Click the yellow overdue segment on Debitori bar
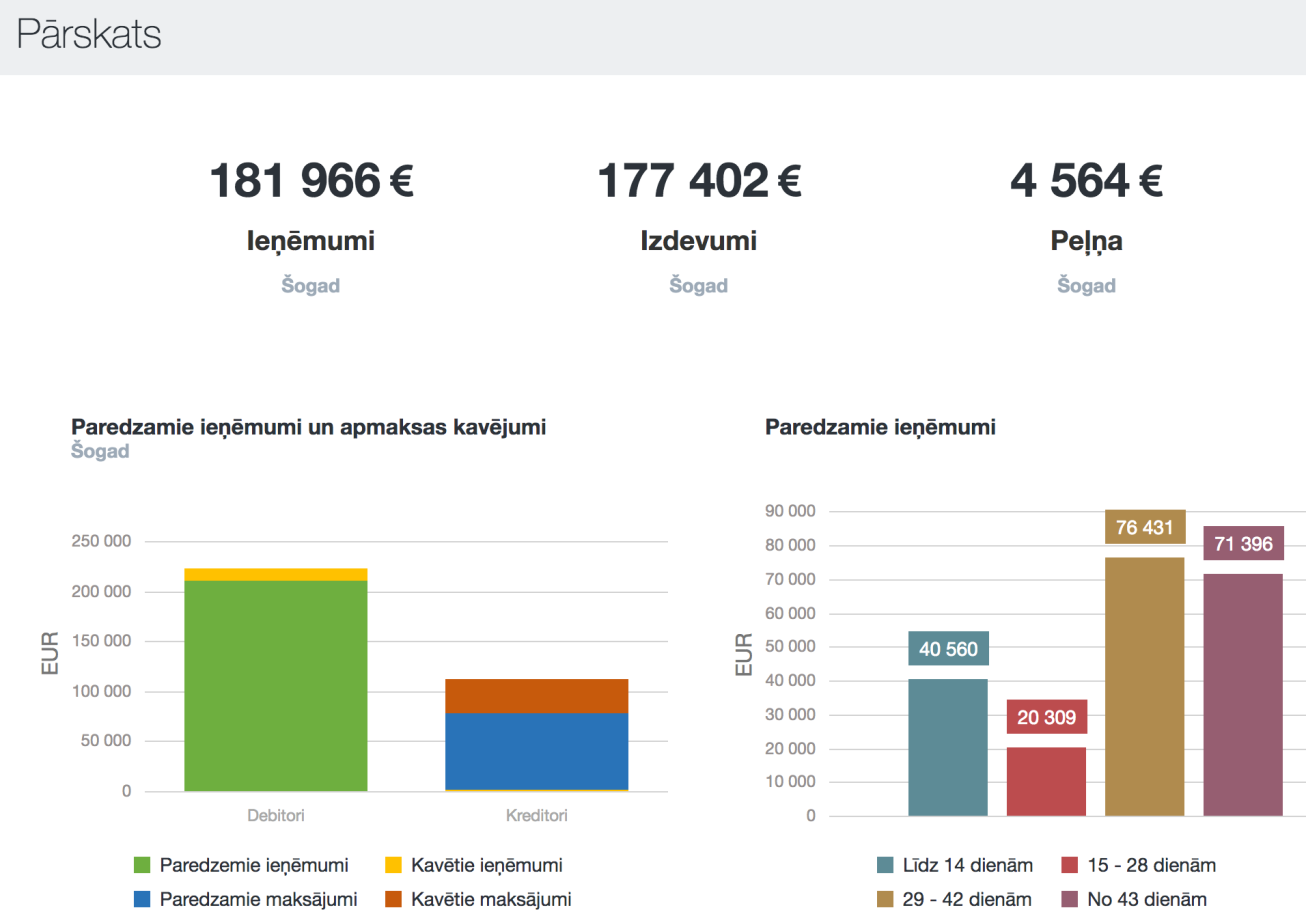 pyautogui.click(x=276, y=574)
